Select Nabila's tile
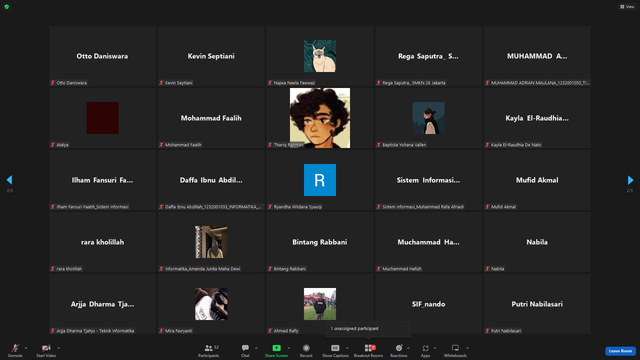This screenshot has height=360, width=640. pyautogui.click(x=537, y=242)
